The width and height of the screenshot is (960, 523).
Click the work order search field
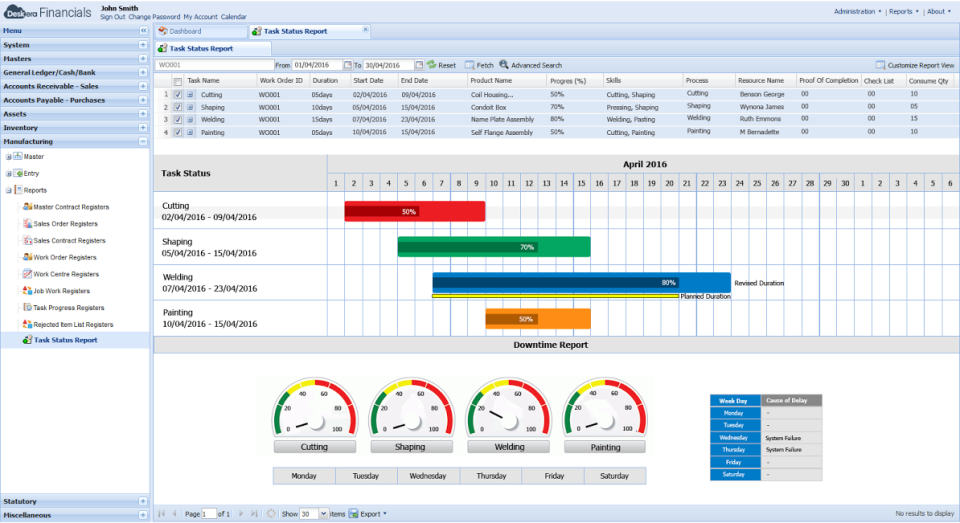pos(212,65)
